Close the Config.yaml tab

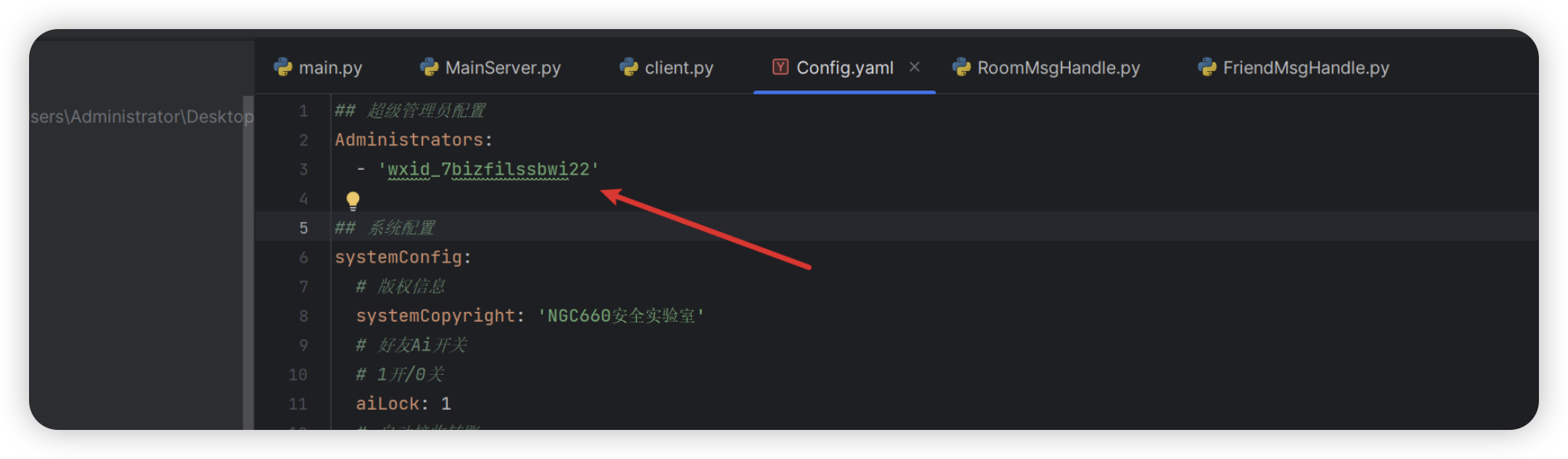pyautogui.click(x=915, y=67)
